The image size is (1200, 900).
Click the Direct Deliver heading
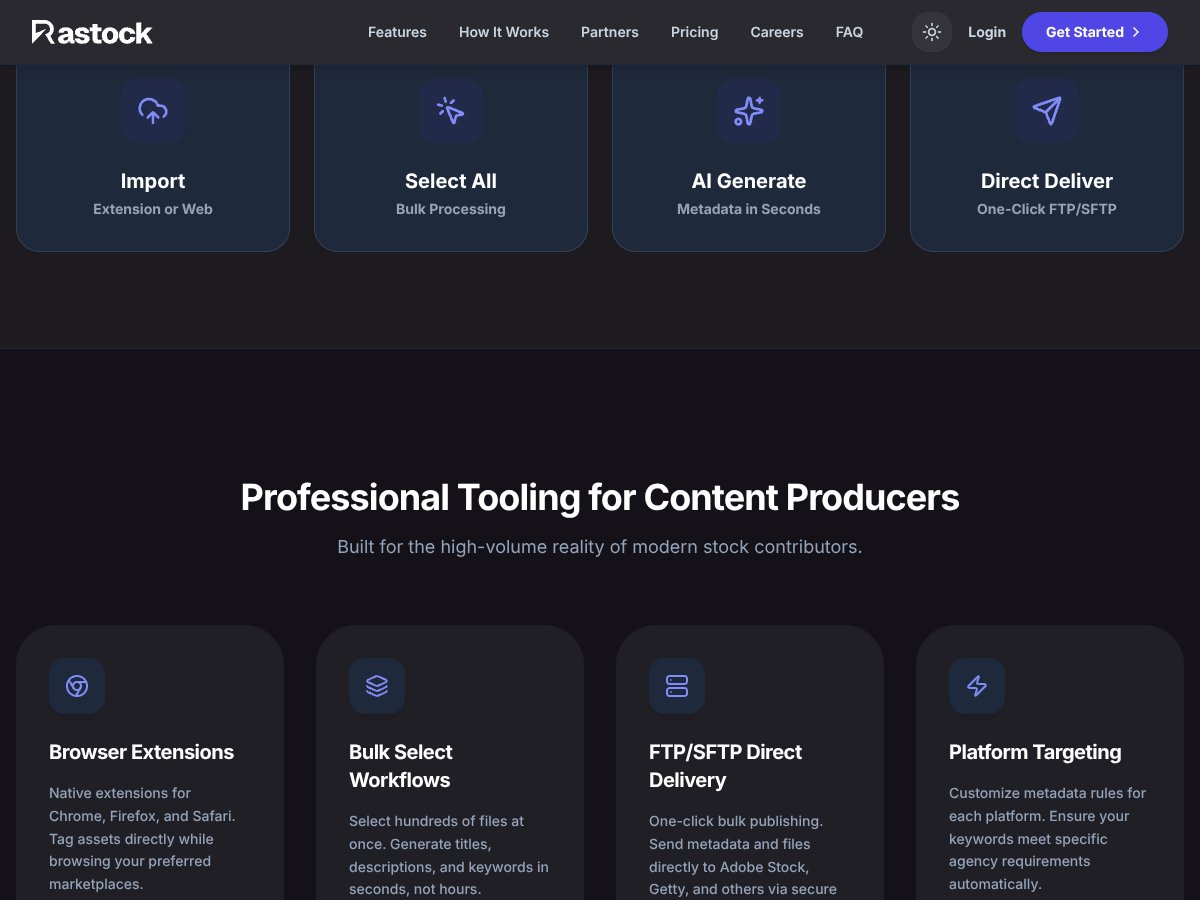pyautogui.click(x=1047, y=181)
